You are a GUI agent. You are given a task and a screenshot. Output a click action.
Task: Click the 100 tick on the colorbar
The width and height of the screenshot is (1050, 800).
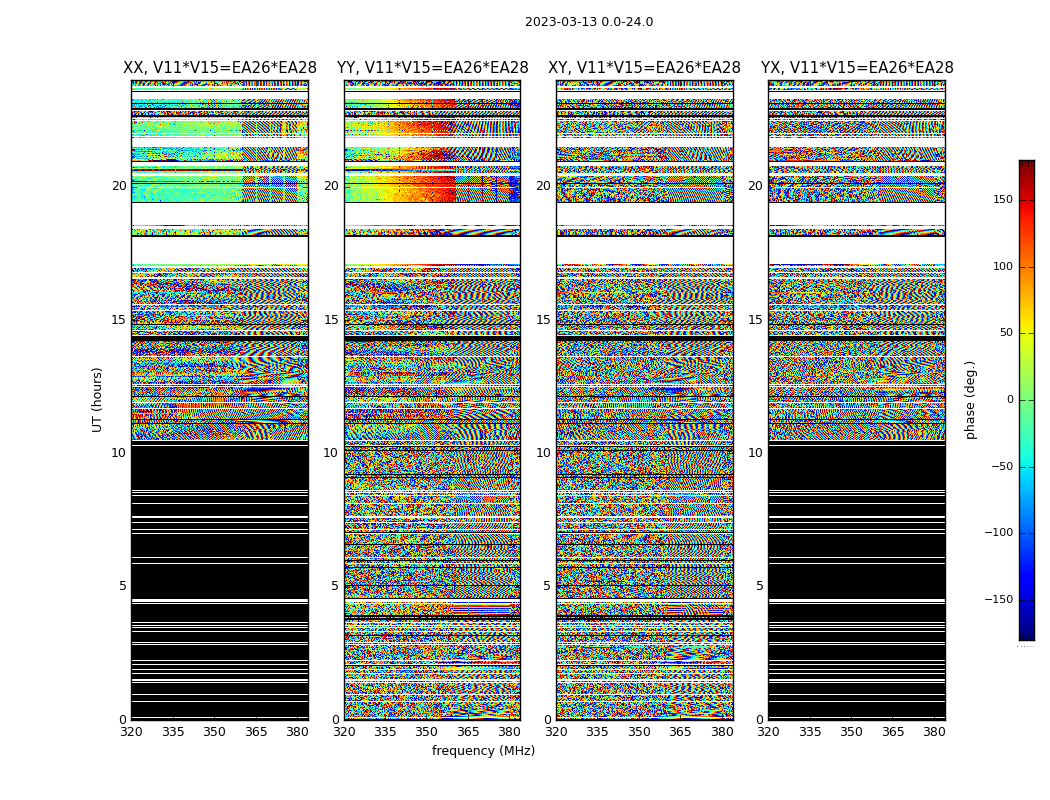click(1003, 266)
